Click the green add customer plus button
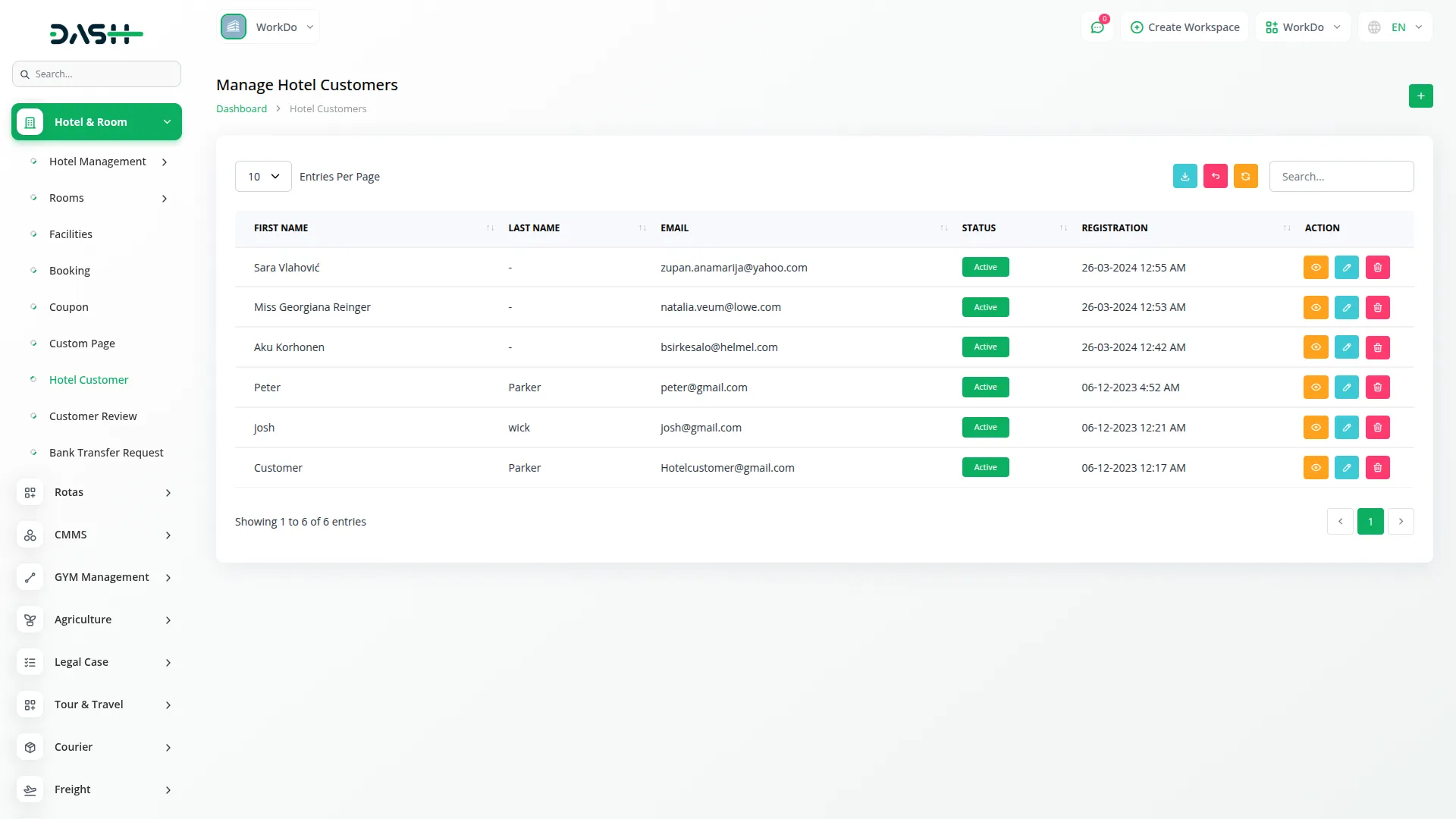 coord(1420,96)
